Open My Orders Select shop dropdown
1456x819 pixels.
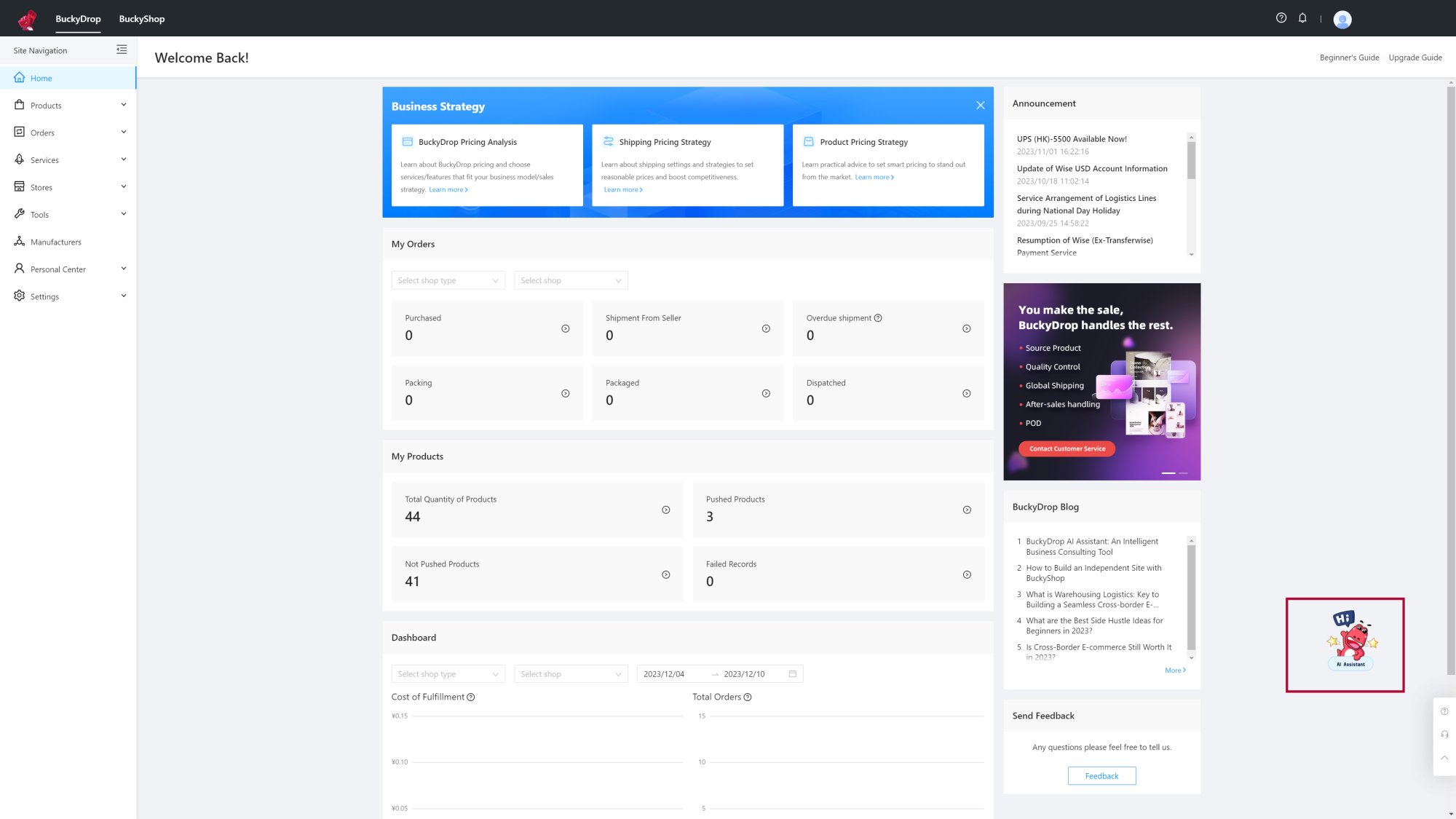(571, 281)
